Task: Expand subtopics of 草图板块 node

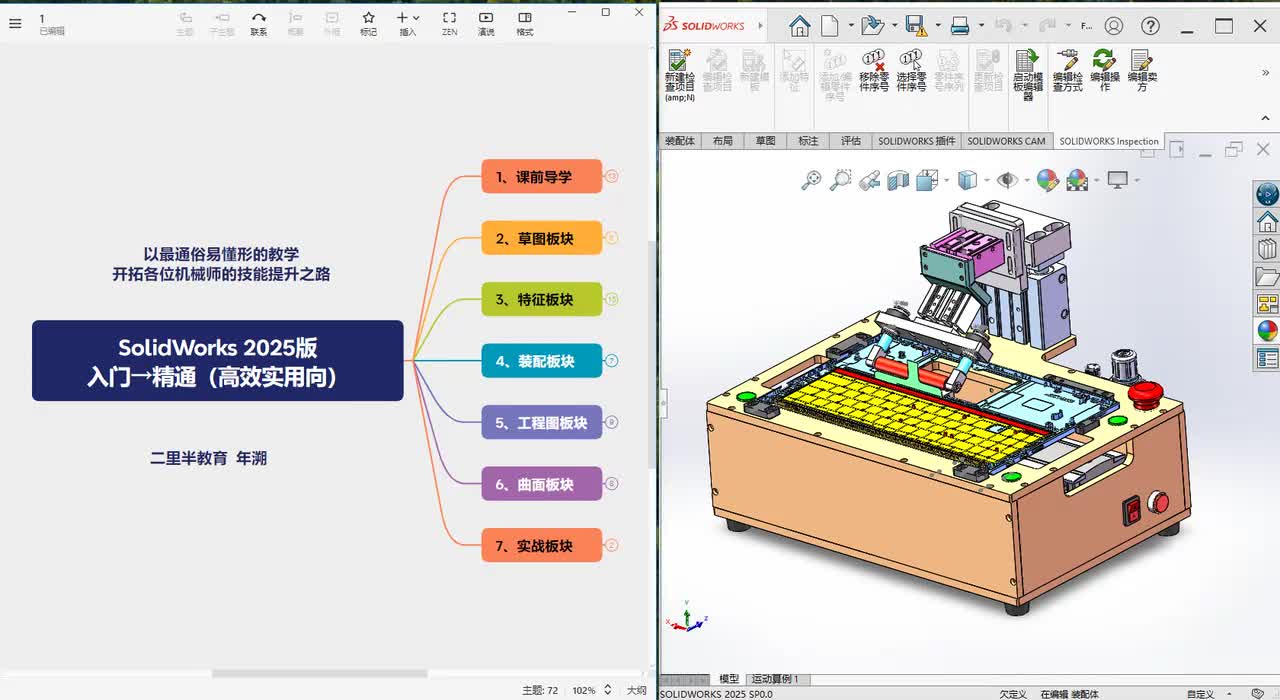Action: click(x=612, y=238)
